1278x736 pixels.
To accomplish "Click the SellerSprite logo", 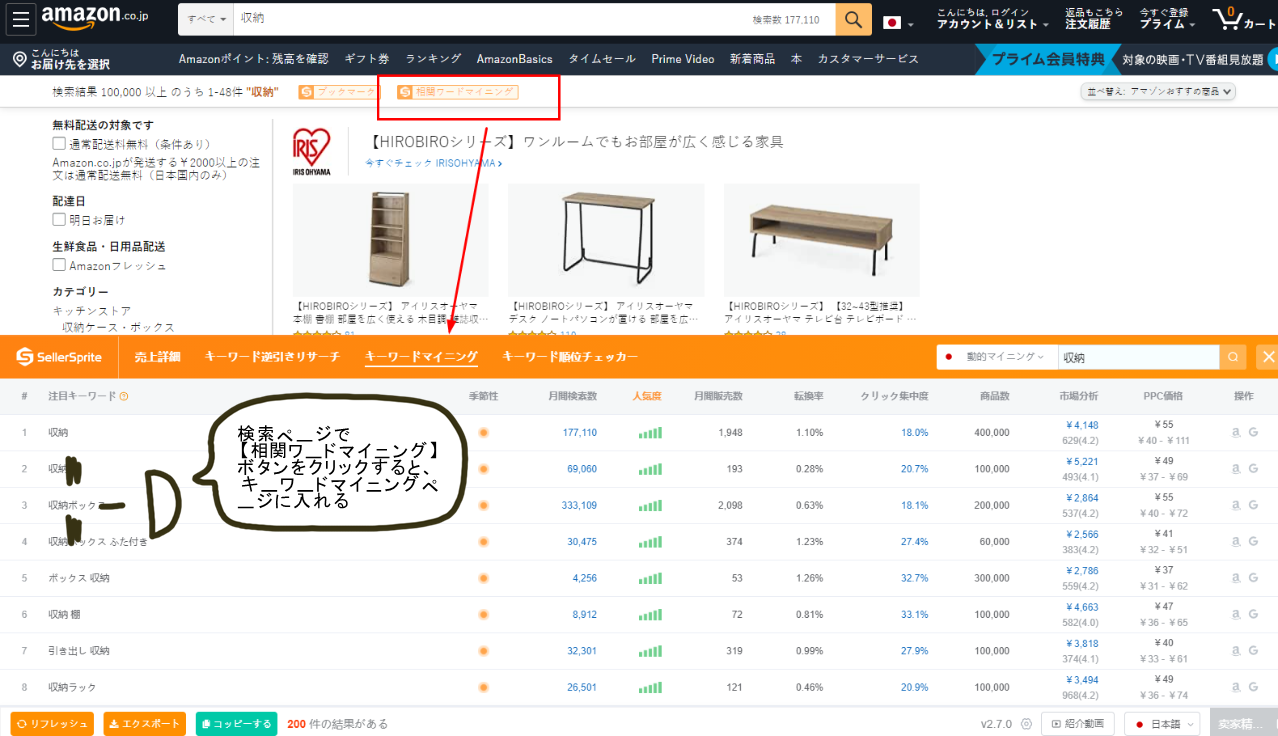I will [x=59, y=357].
